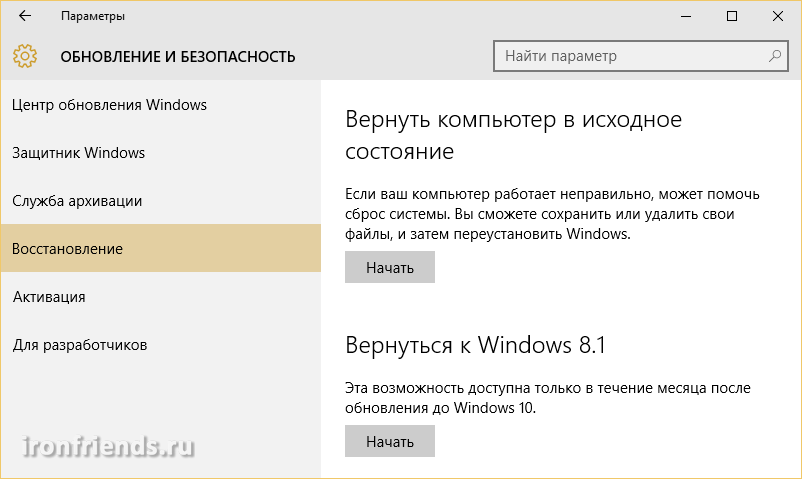This screenshot has height=479, width=802.
Task: Click the settings gear icon
Action: [26, 55]
